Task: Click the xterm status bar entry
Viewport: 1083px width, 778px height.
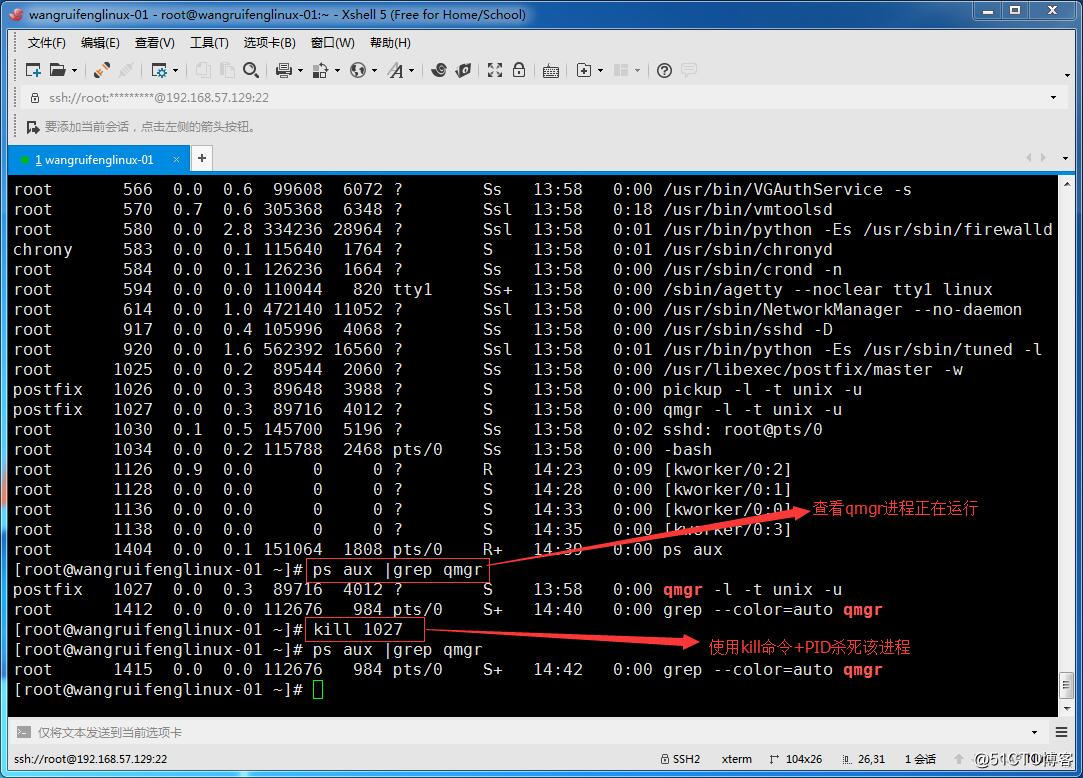Action: click(736, 759)
